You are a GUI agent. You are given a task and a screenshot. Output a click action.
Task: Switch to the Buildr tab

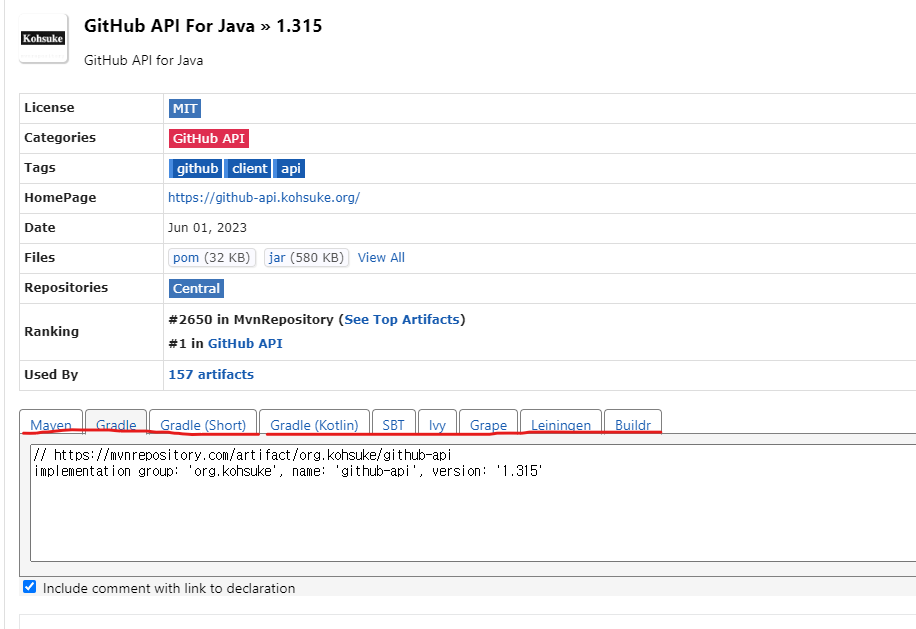tap(633, 422)
